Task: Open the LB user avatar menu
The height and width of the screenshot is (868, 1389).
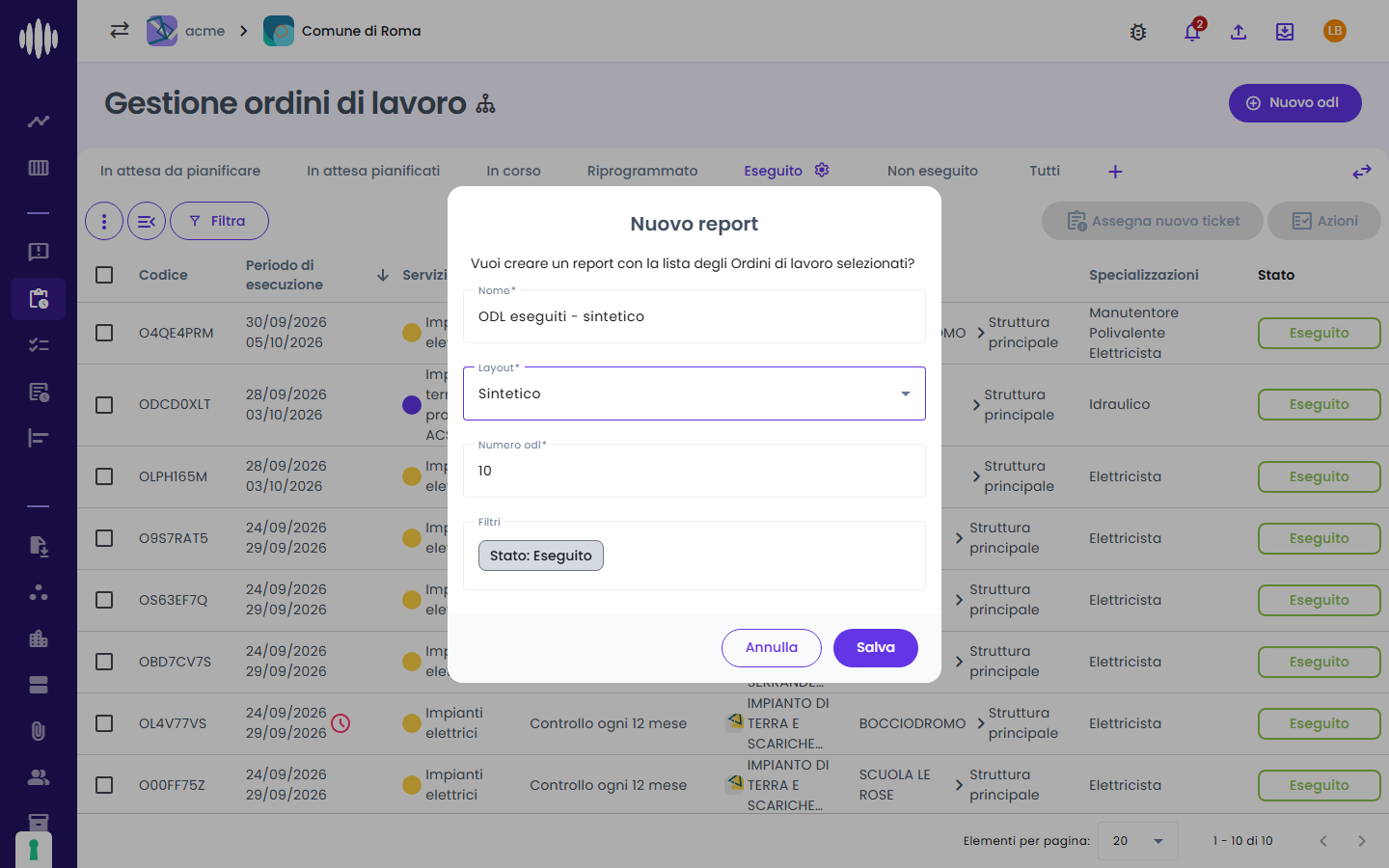Action: pos(1335,31)
